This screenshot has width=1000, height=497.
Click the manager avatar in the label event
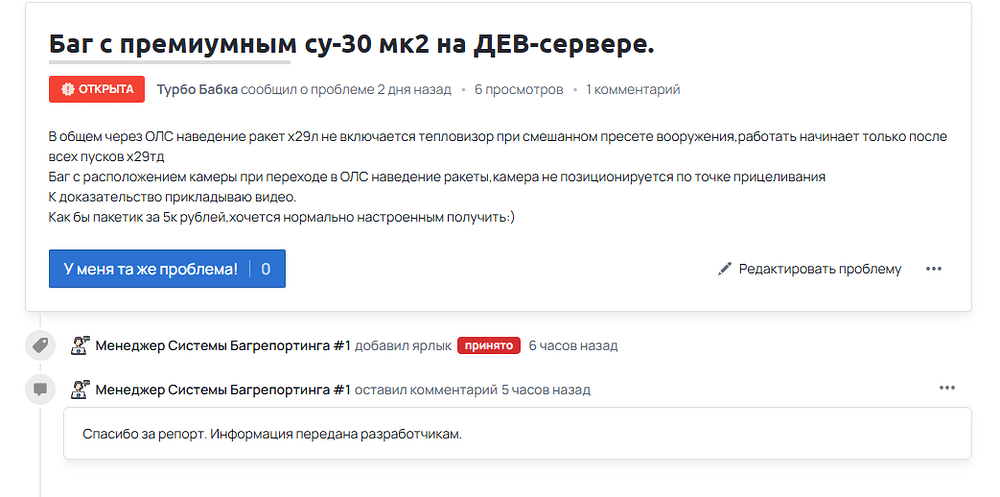[80, 346]
